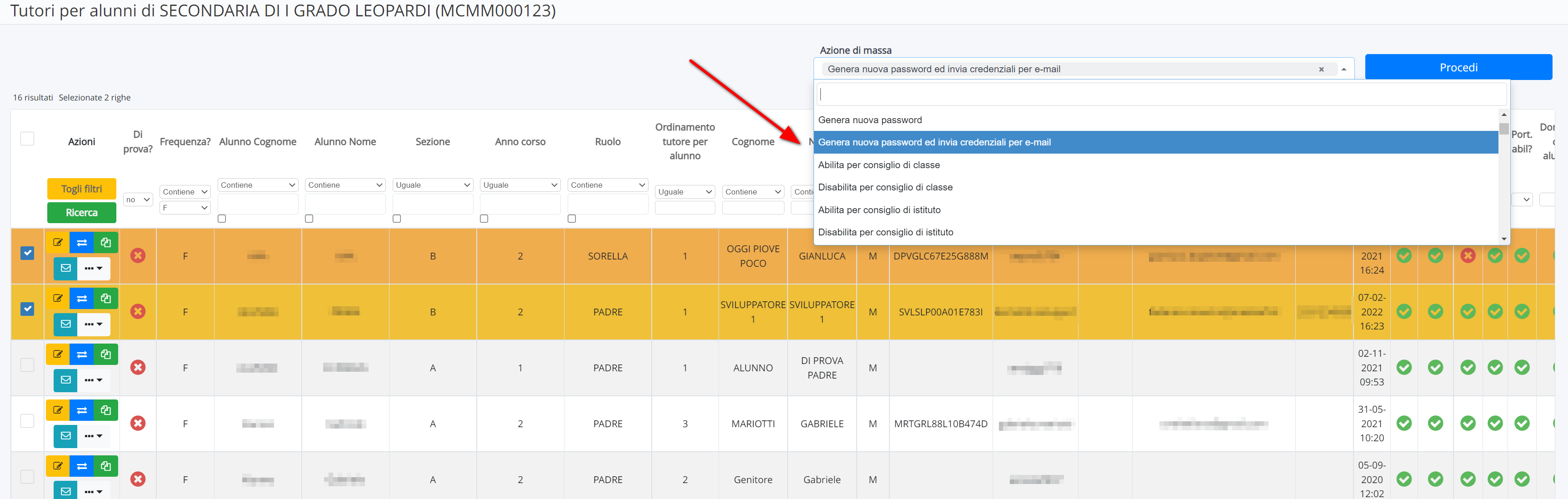Open the Ruolo 'Contiene' operator dropdown
Viewport: 1568px width, 499px height.
tap(608, 185)
